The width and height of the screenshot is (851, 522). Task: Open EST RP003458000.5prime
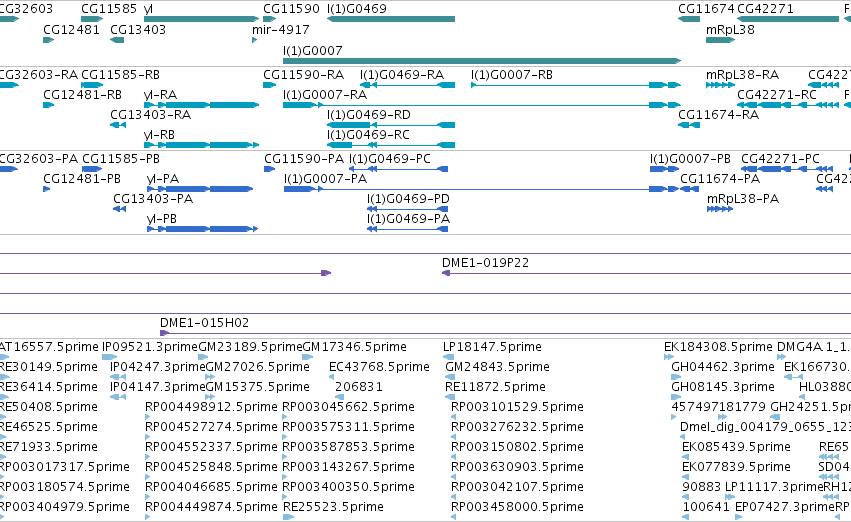(x=454, y=517)
